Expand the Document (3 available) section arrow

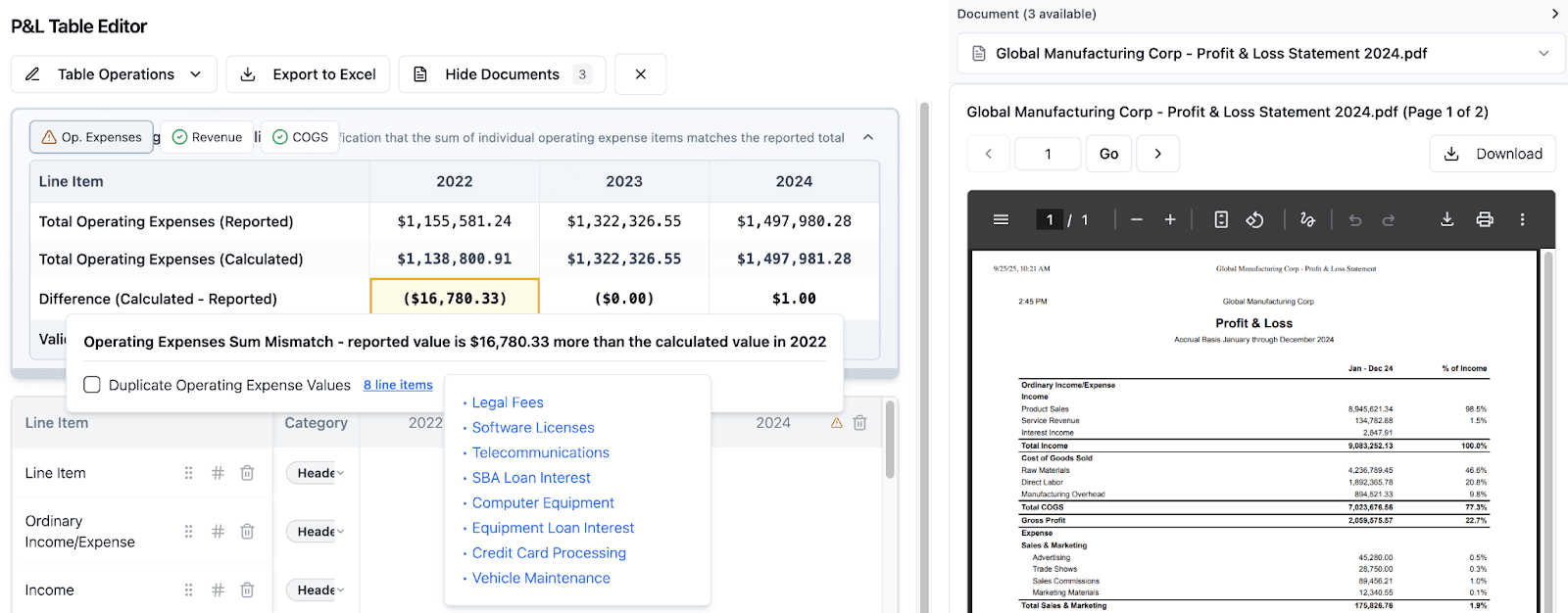1554,14
